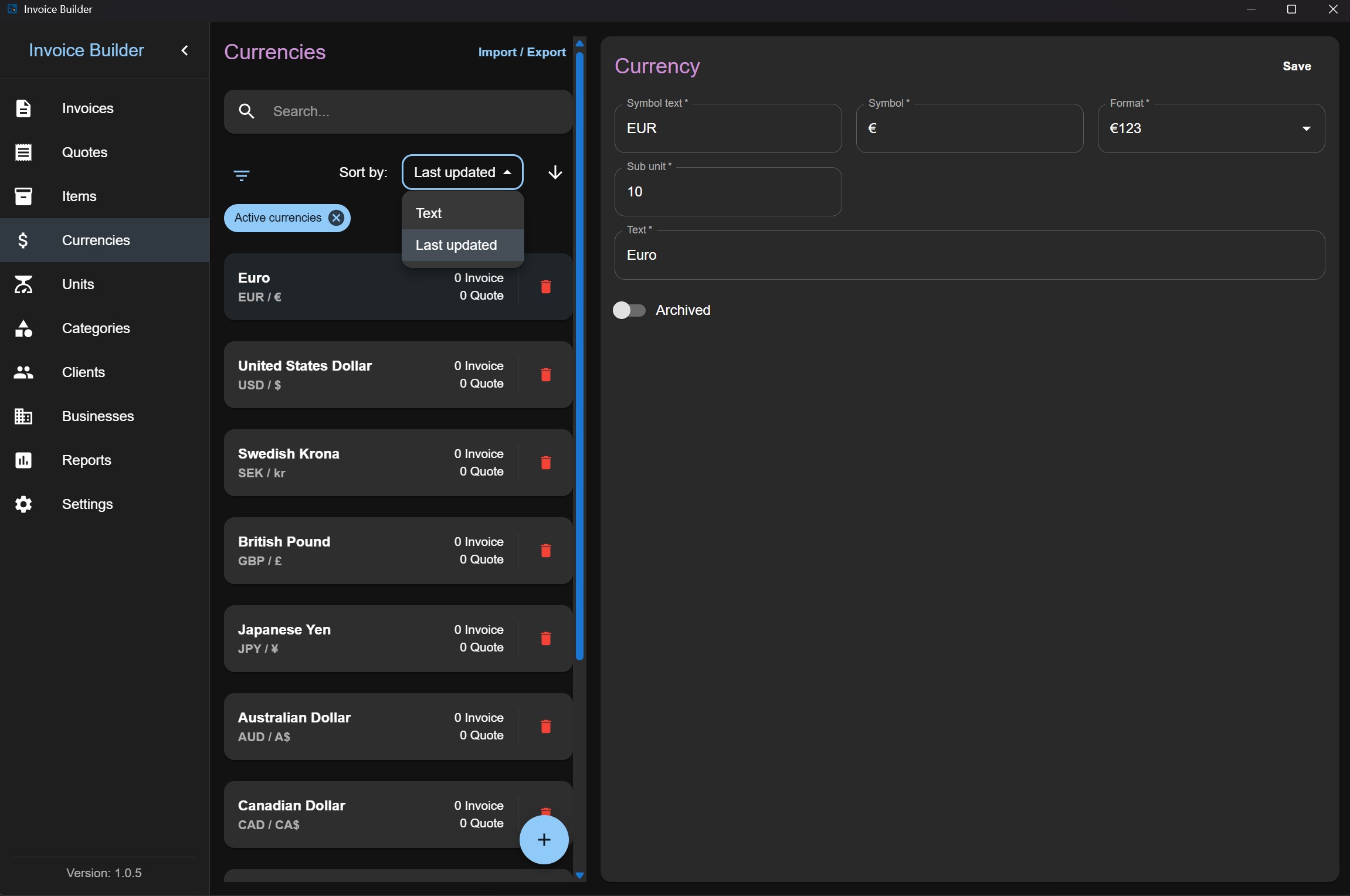1350x896 pixels.
Task: Open the Units section icon
Action: tap(23, 284)
